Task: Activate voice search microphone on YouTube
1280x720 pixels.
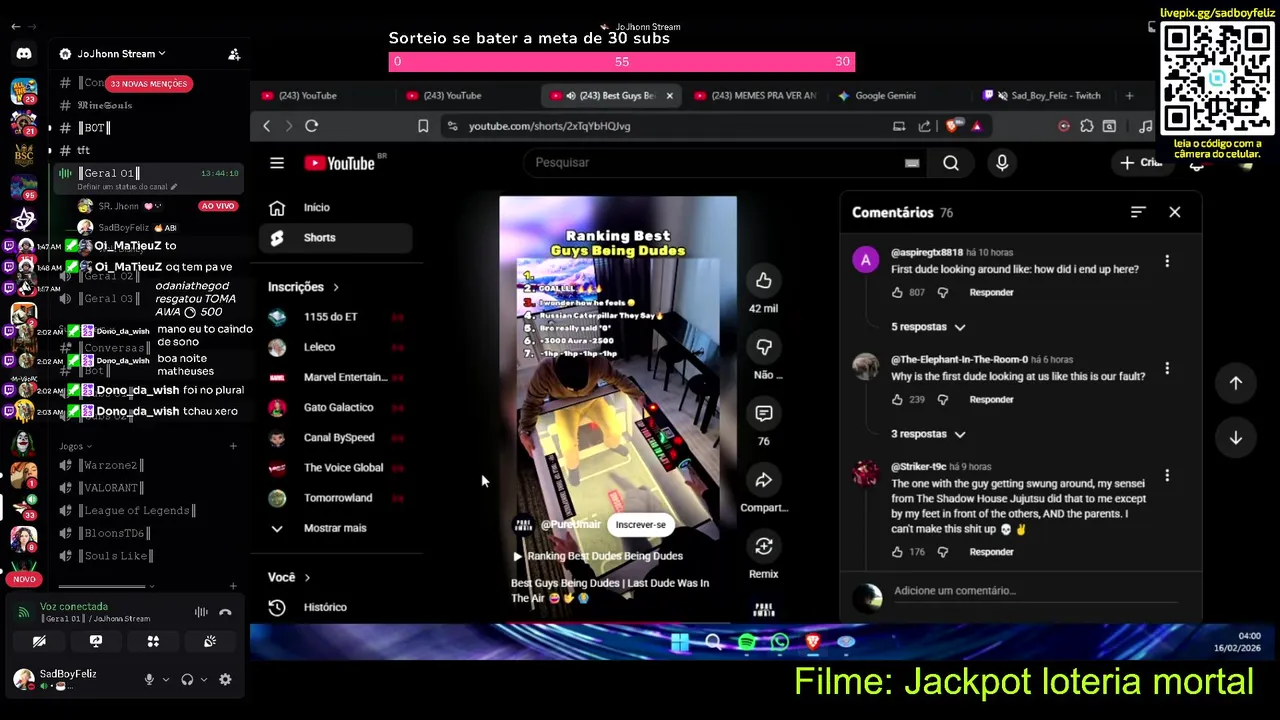Action: coord(1002,163)
